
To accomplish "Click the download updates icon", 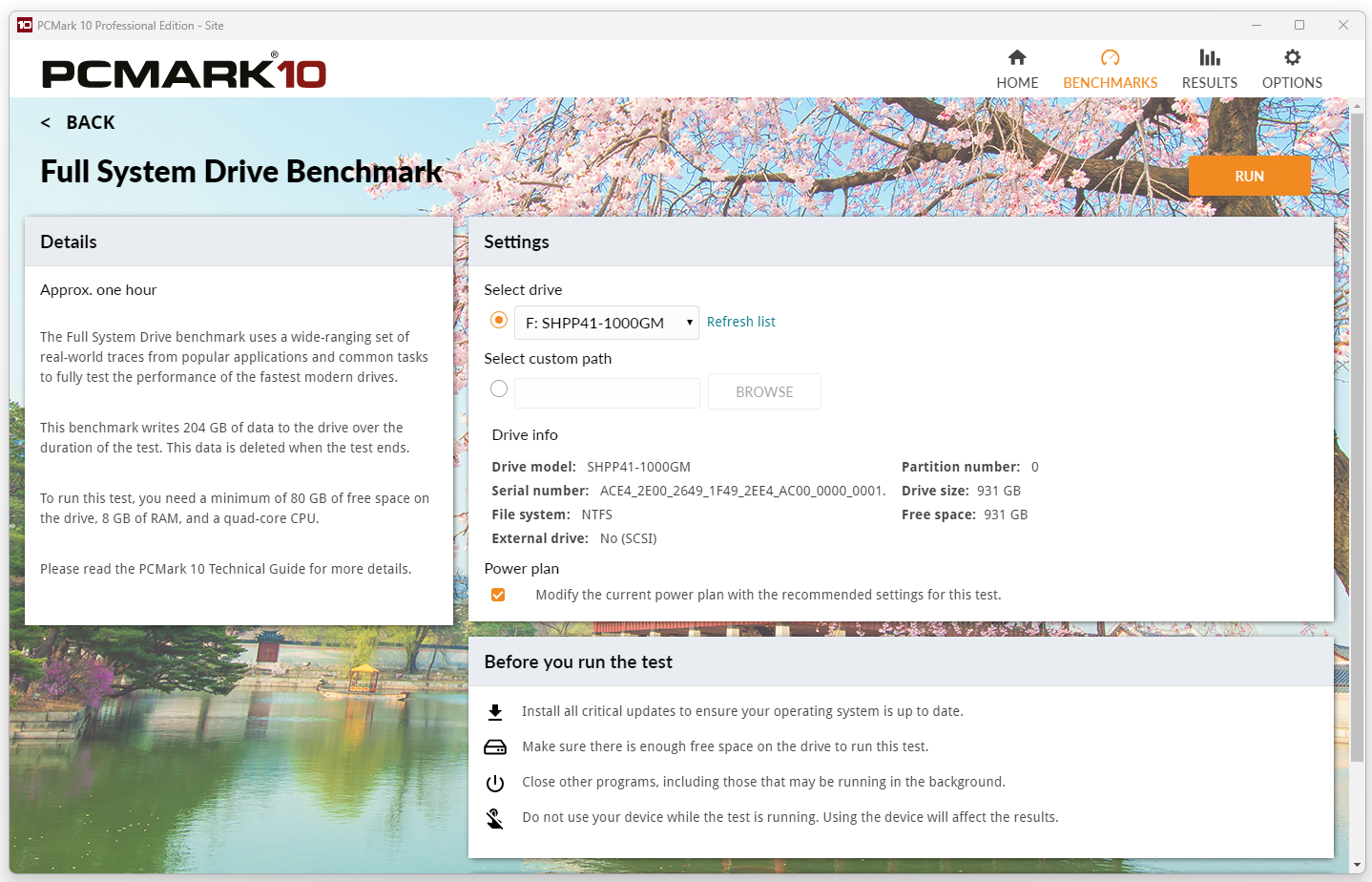I will (494, 712).
